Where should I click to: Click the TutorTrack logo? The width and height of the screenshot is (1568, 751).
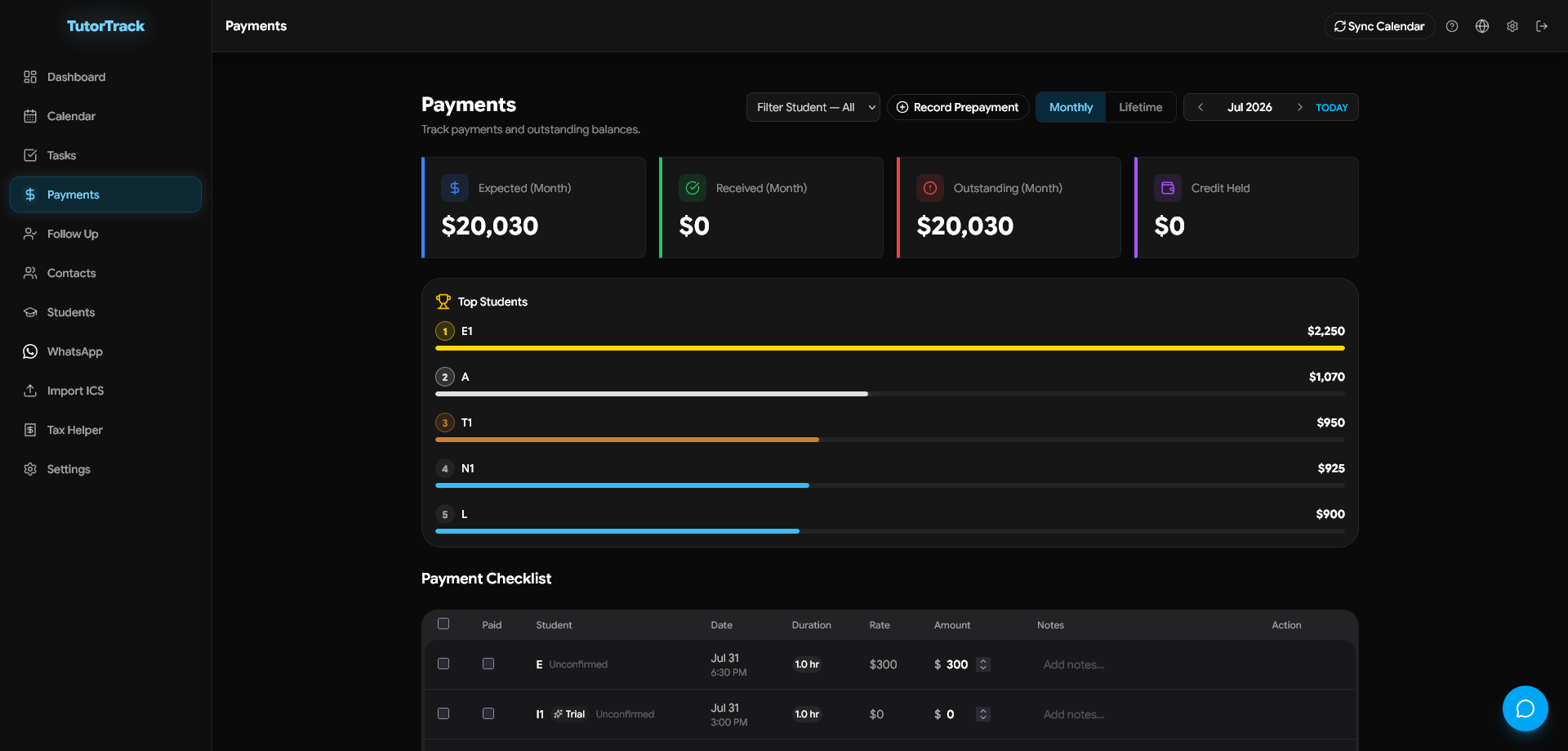tap(105, 26)
